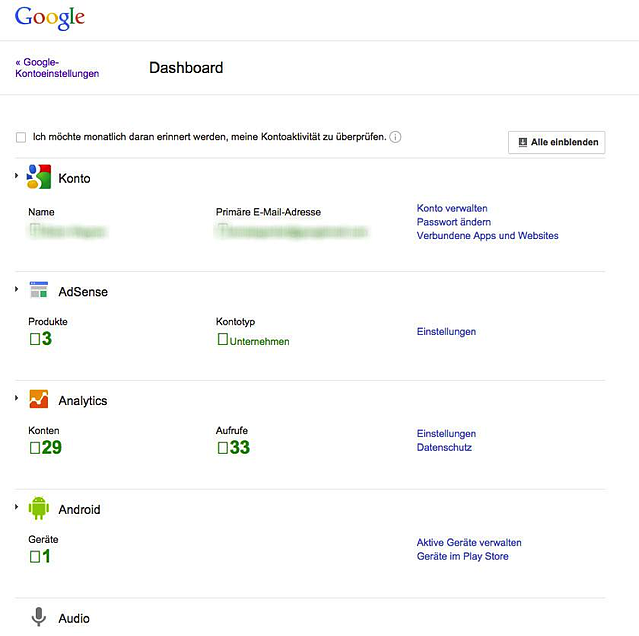The width and height of the screenshot is (639, 636).
Task: Open the Analytics Datenschutz link
Action: (x=444, y=447)
